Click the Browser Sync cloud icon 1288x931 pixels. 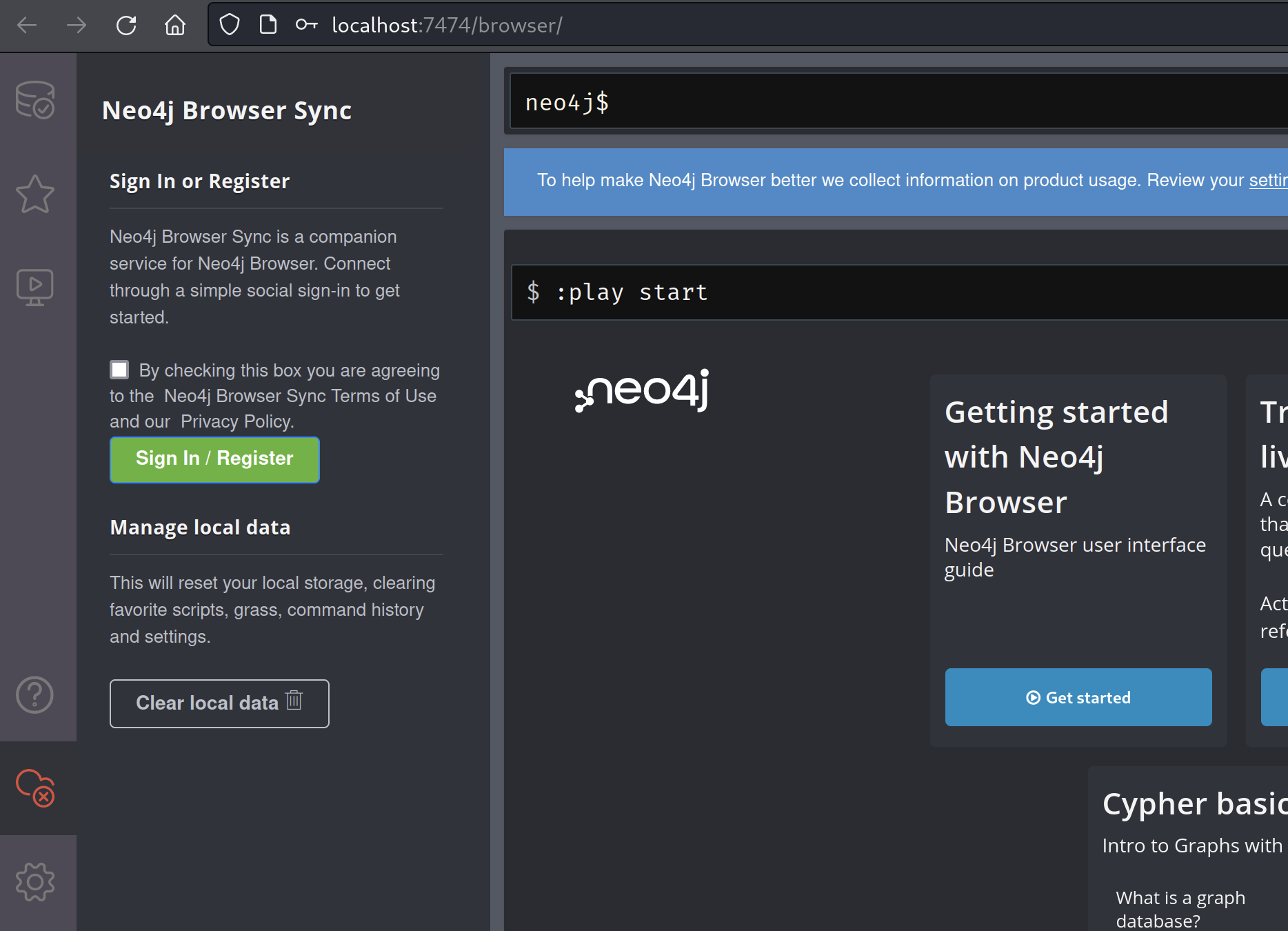tap(35, 788)
